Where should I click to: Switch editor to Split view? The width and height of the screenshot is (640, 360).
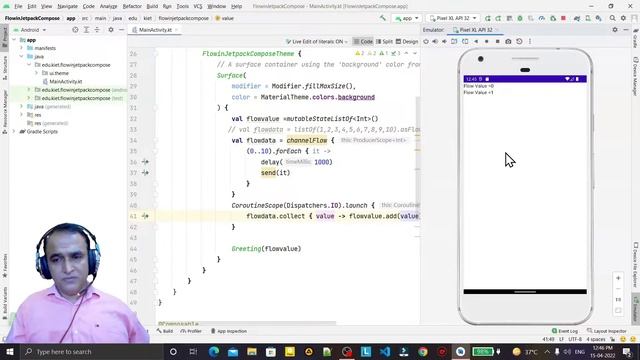point(384,42)
